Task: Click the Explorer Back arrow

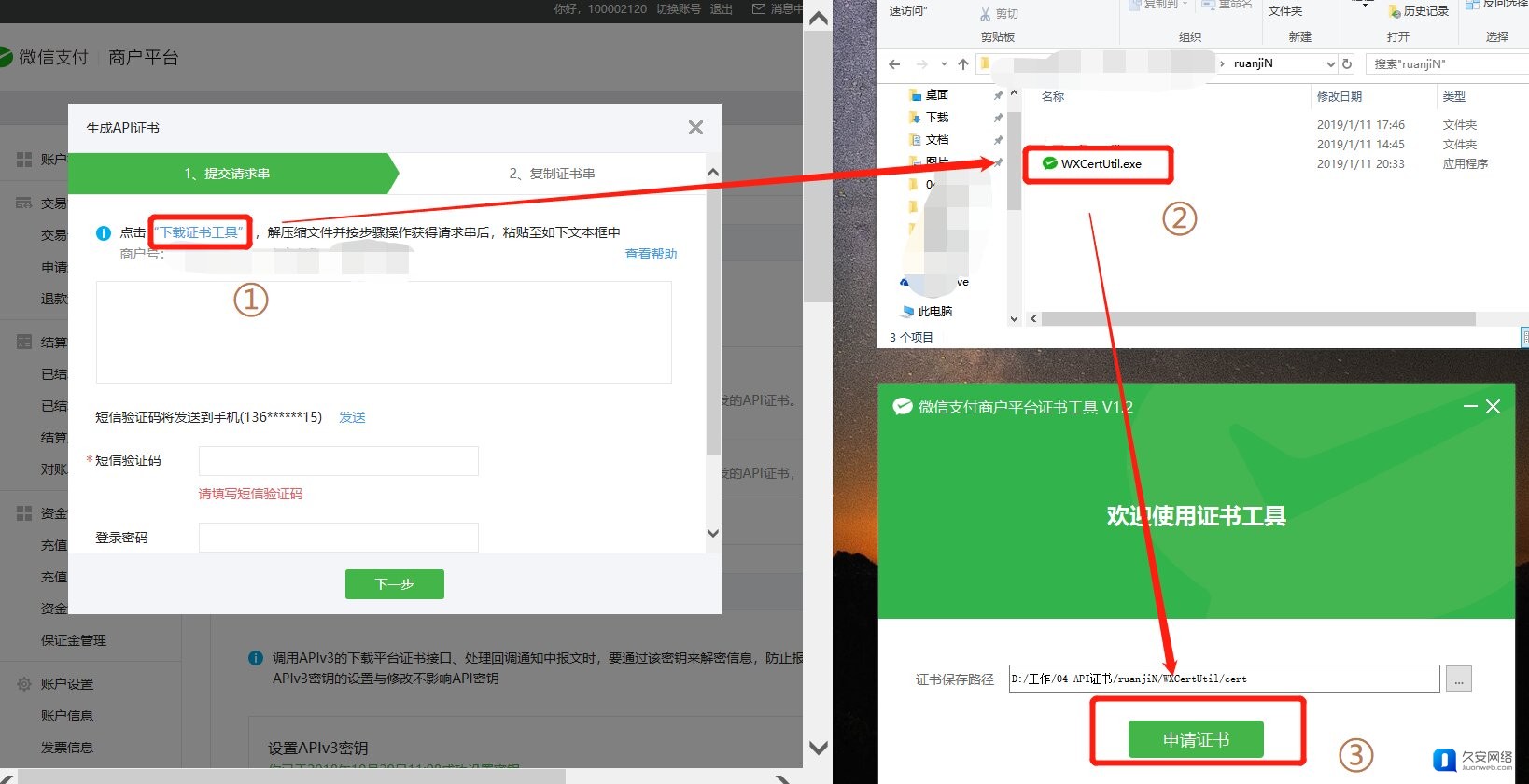Action: click(894, 63)
